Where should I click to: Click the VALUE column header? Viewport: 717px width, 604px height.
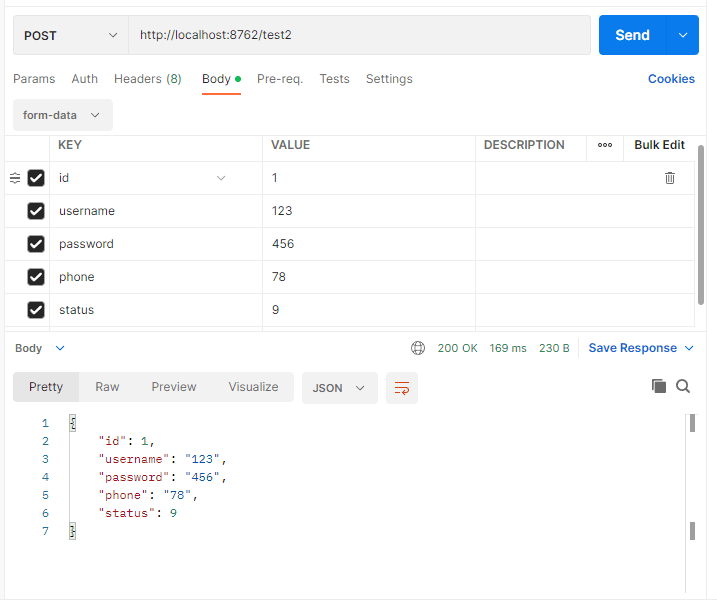[x=290, y=145]
